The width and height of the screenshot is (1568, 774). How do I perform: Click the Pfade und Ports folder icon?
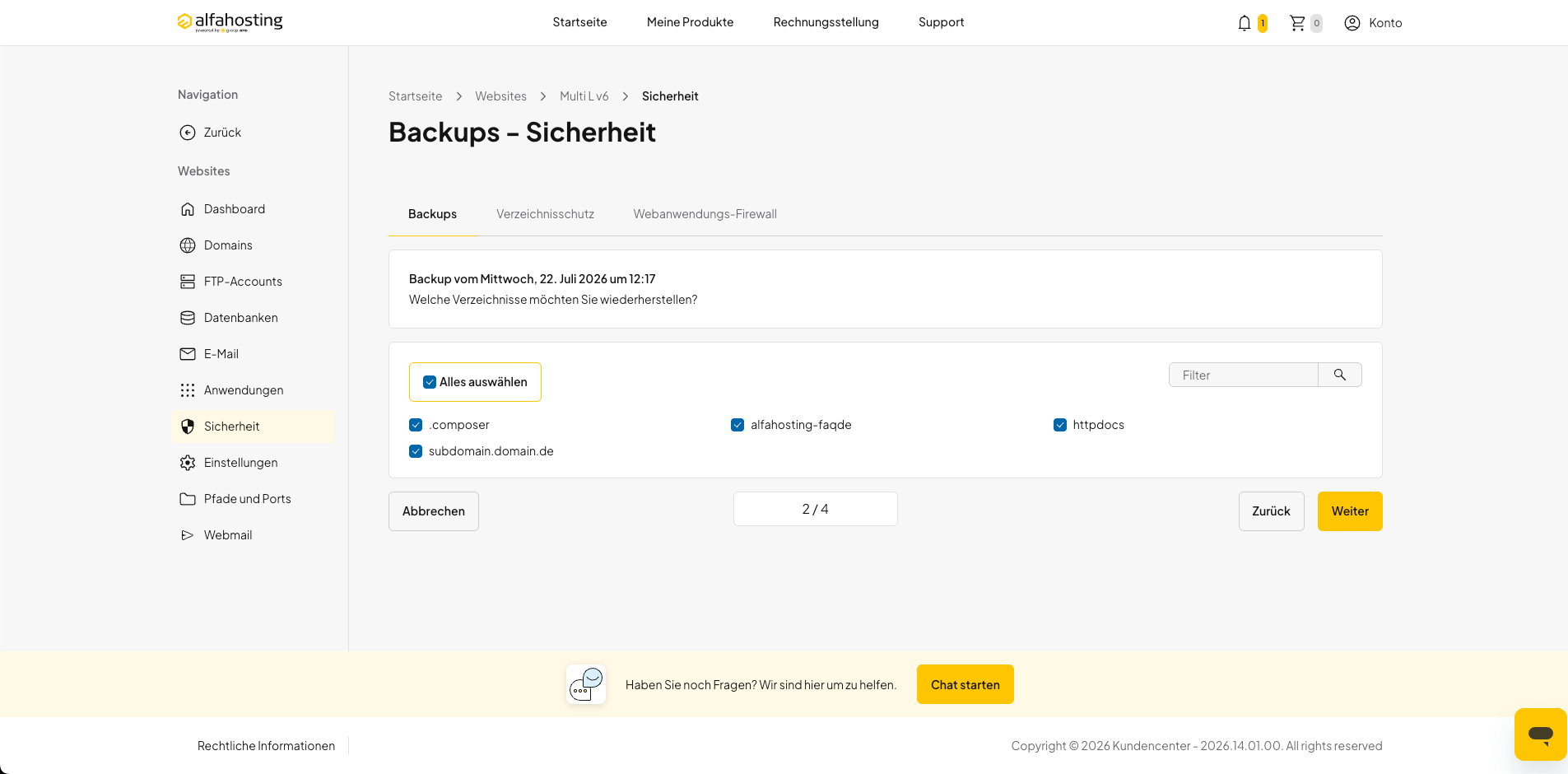click(188, 499)
